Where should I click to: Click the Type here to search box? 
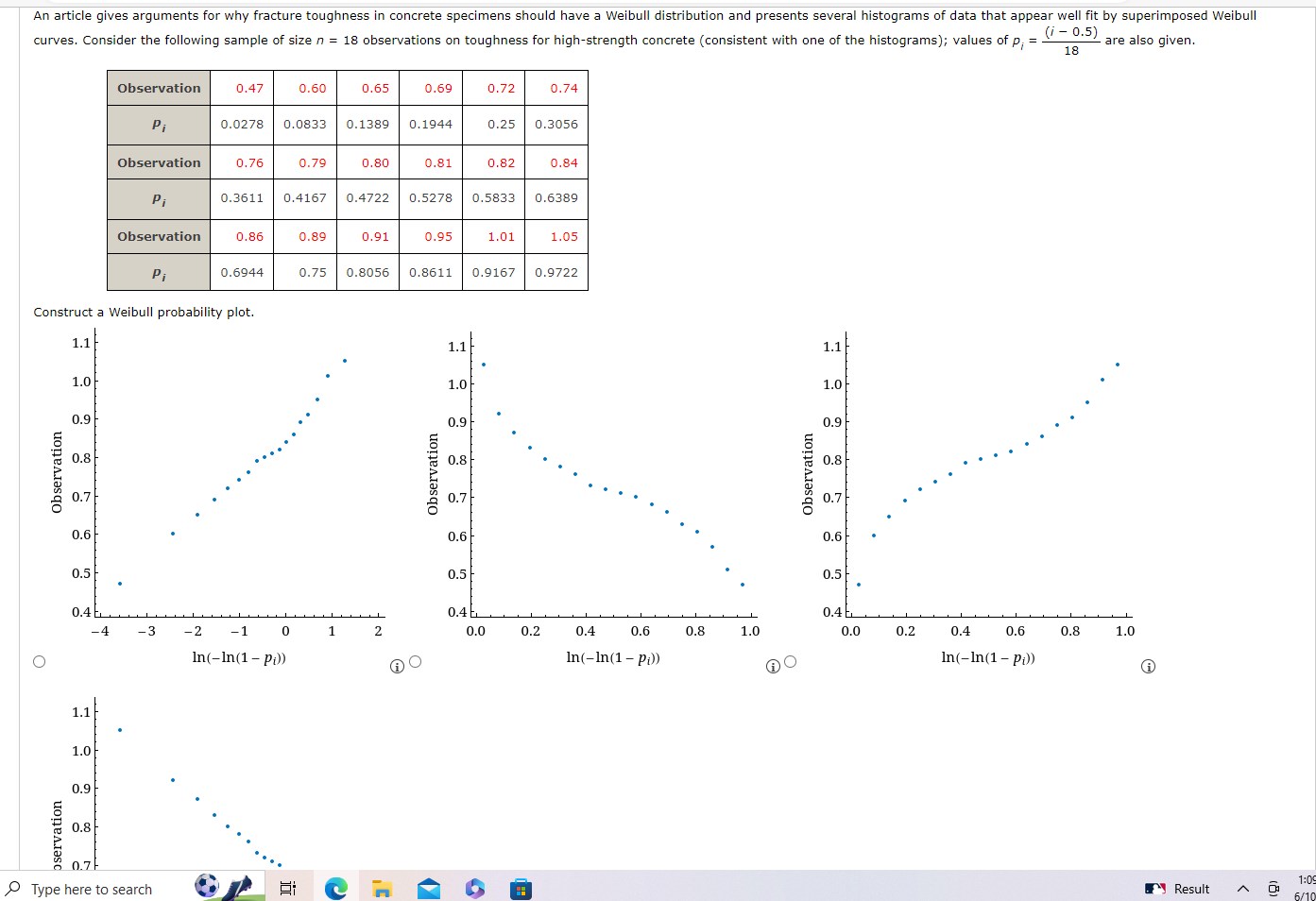[85, 889]
